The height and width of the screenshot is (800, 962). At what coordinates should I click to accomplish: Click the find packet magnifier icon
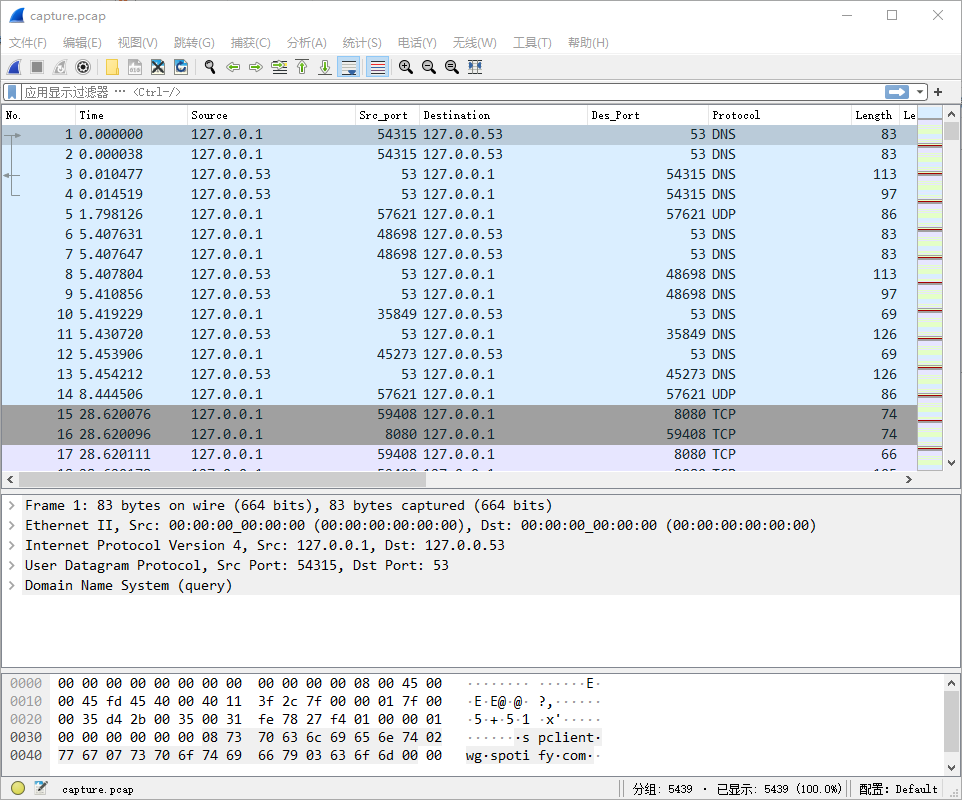point(210,67)
